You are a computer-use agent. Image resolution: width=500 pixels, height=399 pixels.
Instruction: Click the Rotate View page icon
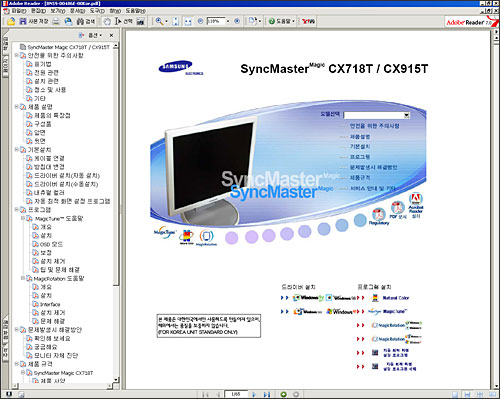[x=253, y=21]
